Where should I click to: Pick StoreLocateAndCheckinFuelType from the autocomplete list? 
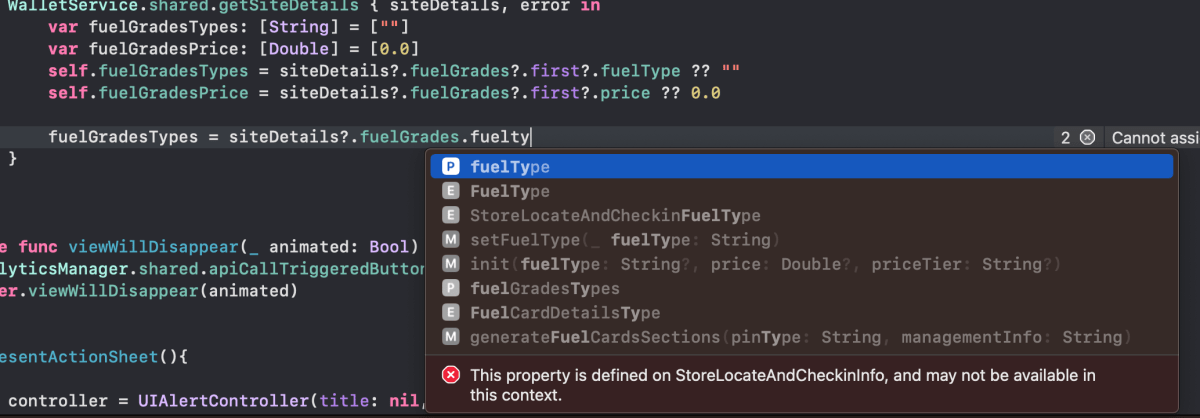click(801, 216)
